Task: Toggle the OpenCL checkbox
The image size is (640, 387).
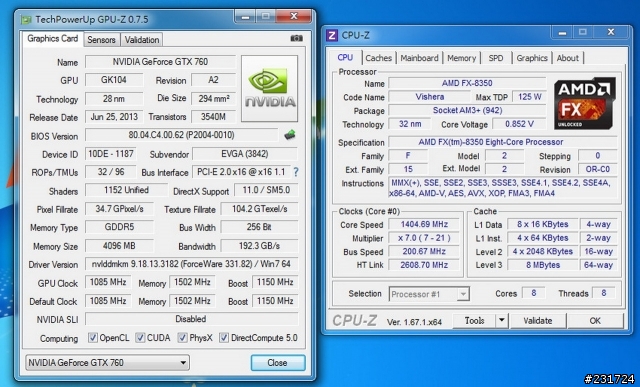Action: click(x=93, y=338)
